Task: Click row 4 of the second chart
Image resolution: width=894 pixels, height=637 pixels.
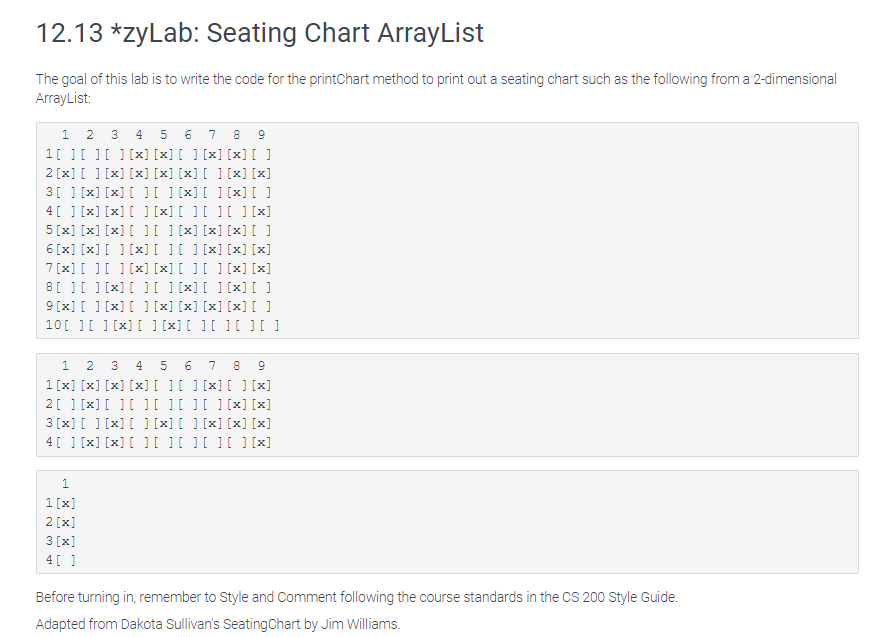Action: 159,442
